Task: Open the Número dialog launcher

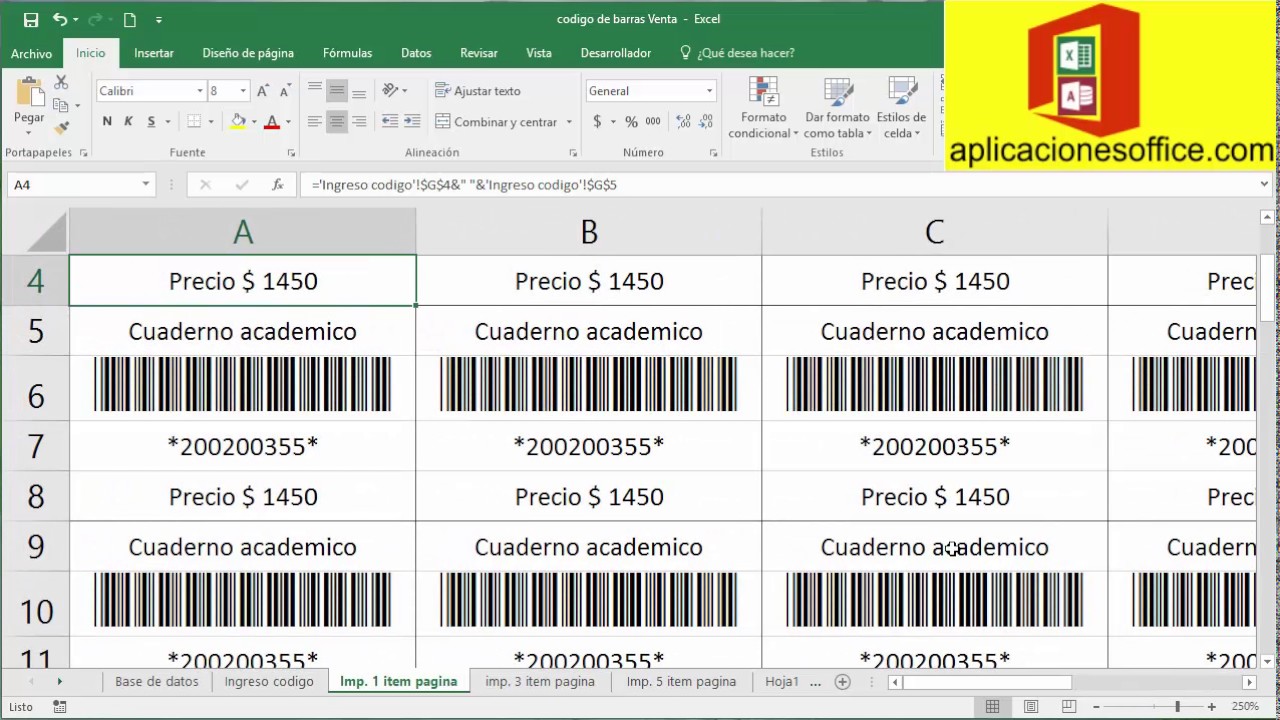Action: (713, 153)
